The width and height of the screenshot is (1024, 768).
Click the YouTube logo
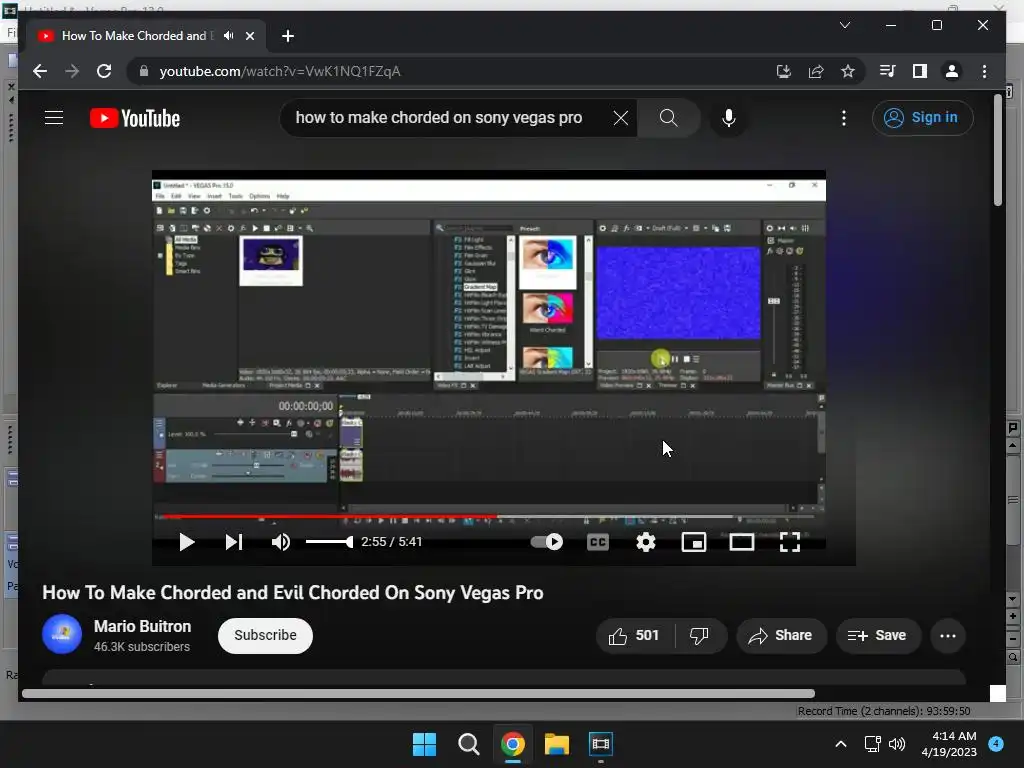point(135,118)
